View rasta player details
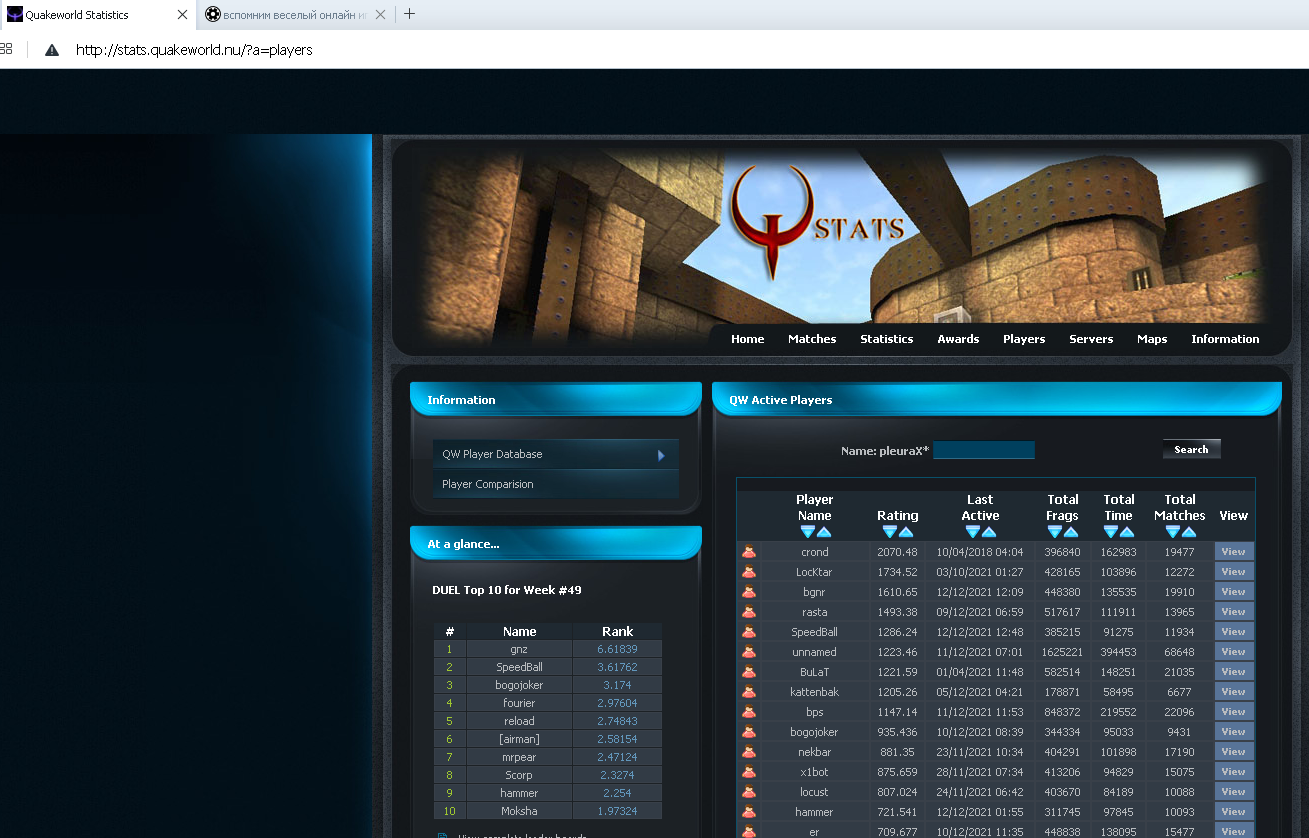 [1233, 612]
